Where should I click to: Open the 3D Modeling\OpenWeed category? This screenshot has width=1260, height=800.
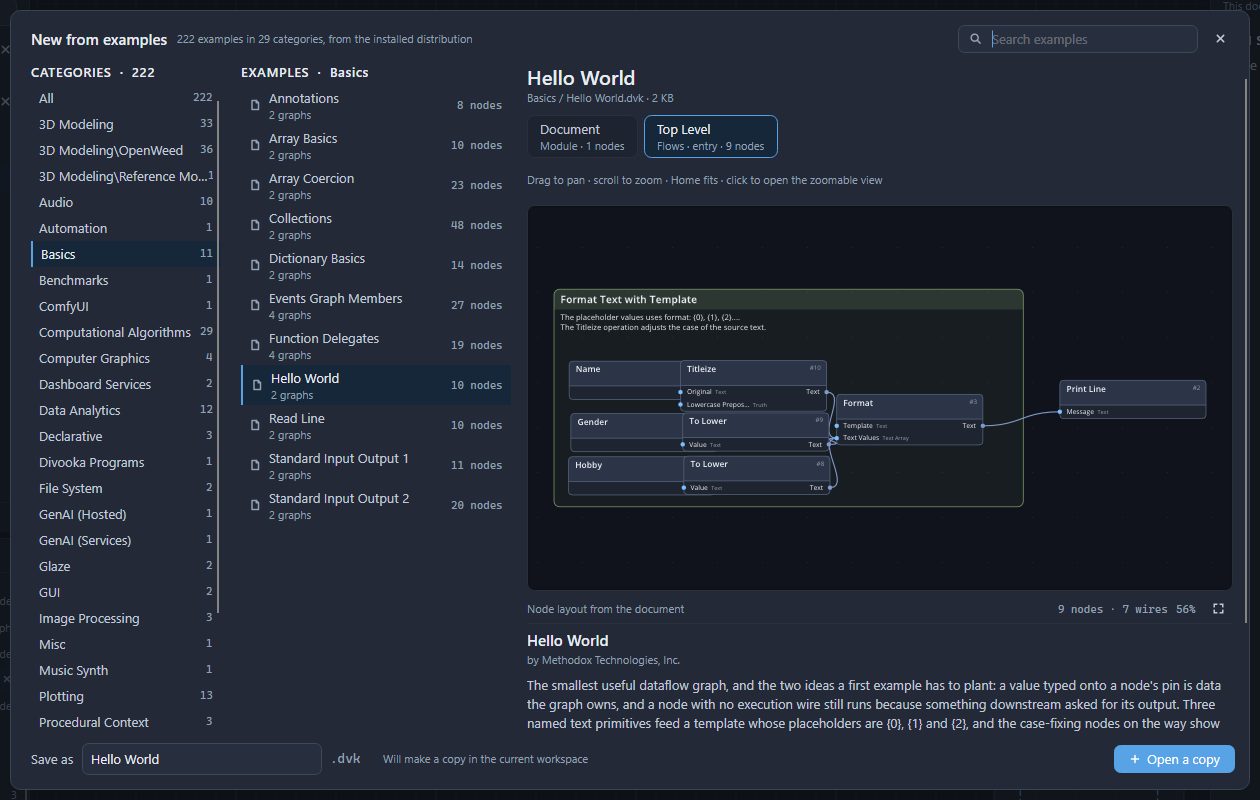(x=125, y=150)
